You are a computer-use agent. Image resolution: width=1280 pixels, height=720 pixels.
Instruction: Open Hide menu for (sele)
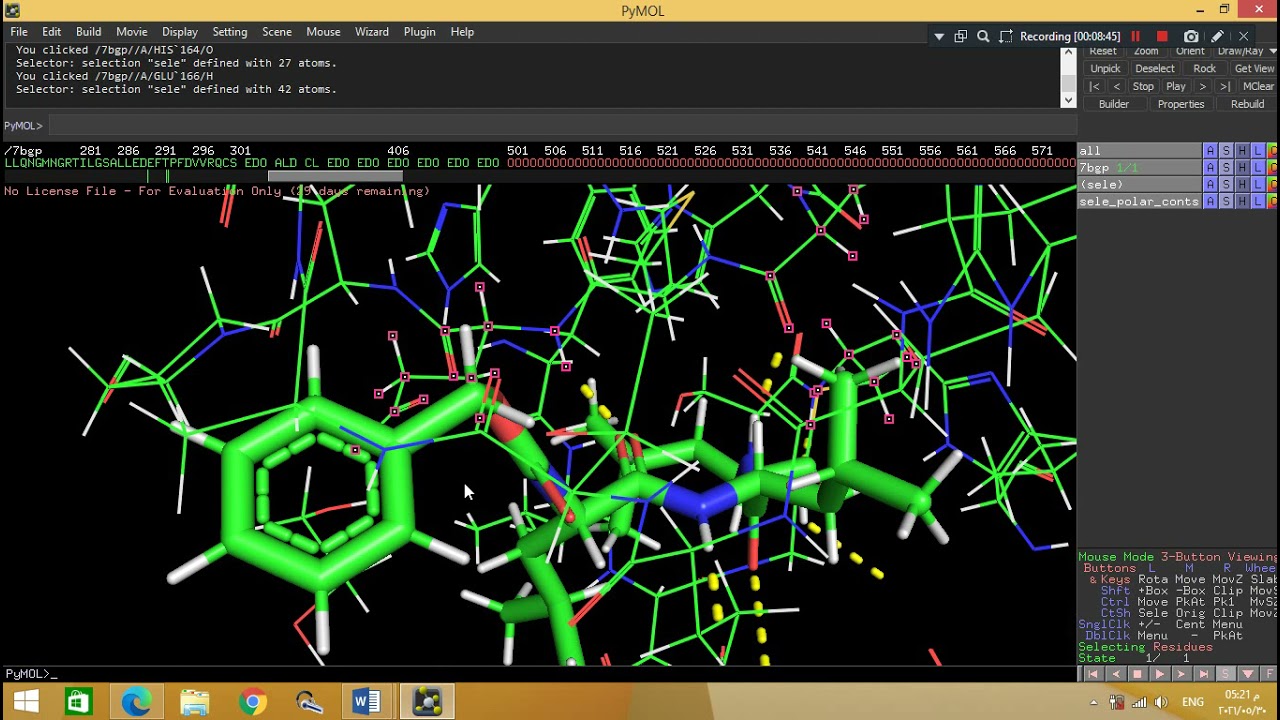[x=1242, y=185]
